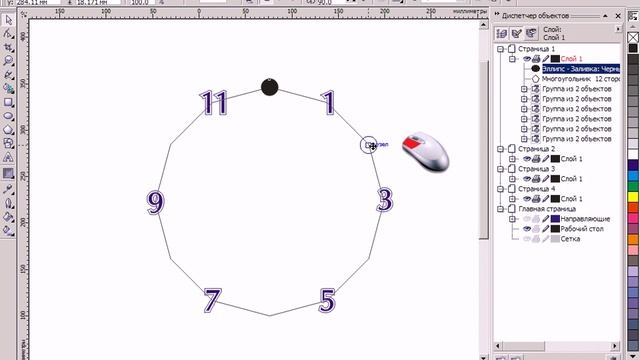The image size is (640, 360).
Task: Click the black ellipse on the polygon
Action: (269, 87)
